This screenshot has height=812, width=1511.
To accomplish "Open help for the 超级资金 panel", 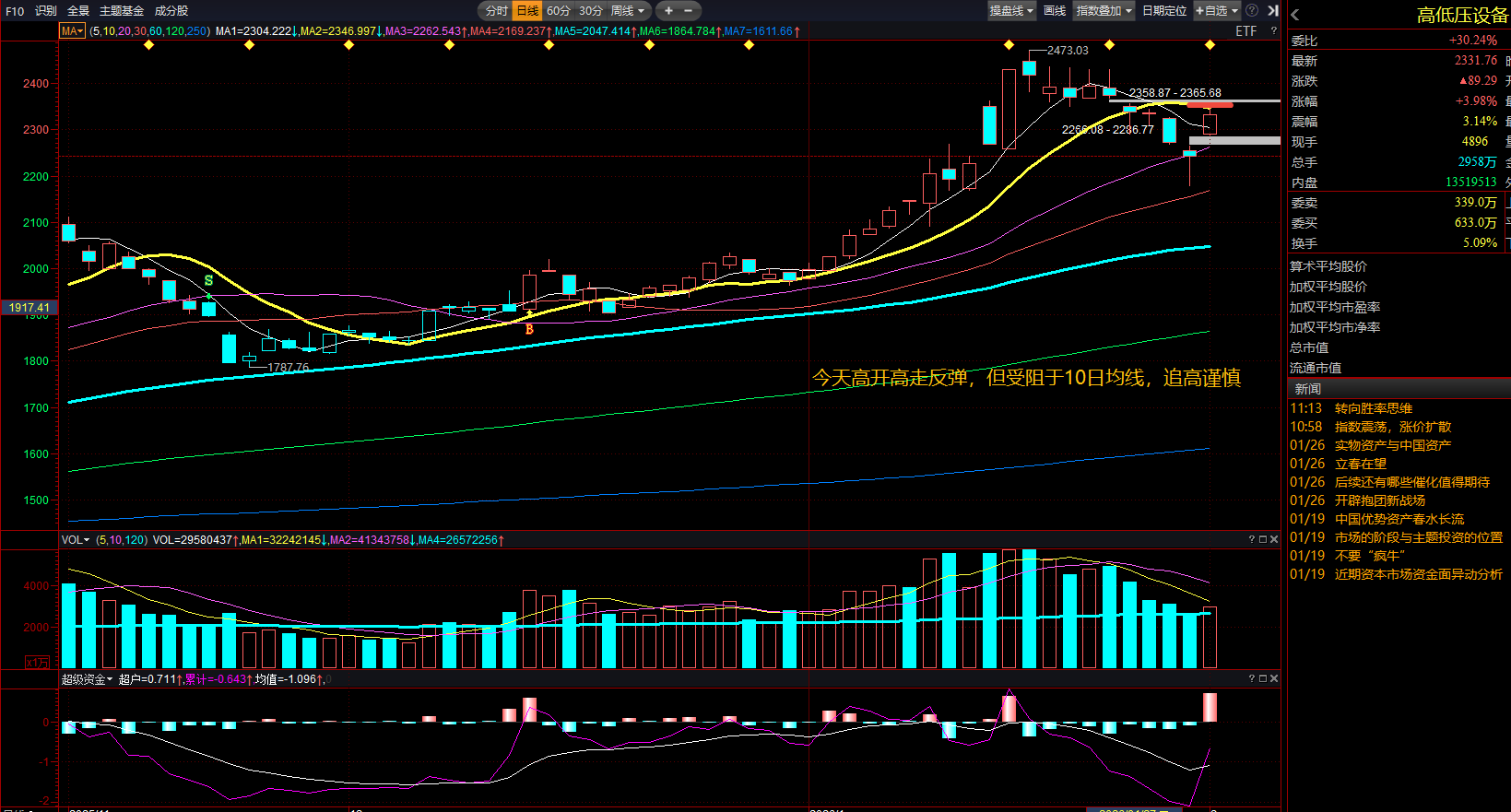I will click(x=1252, y=678).
